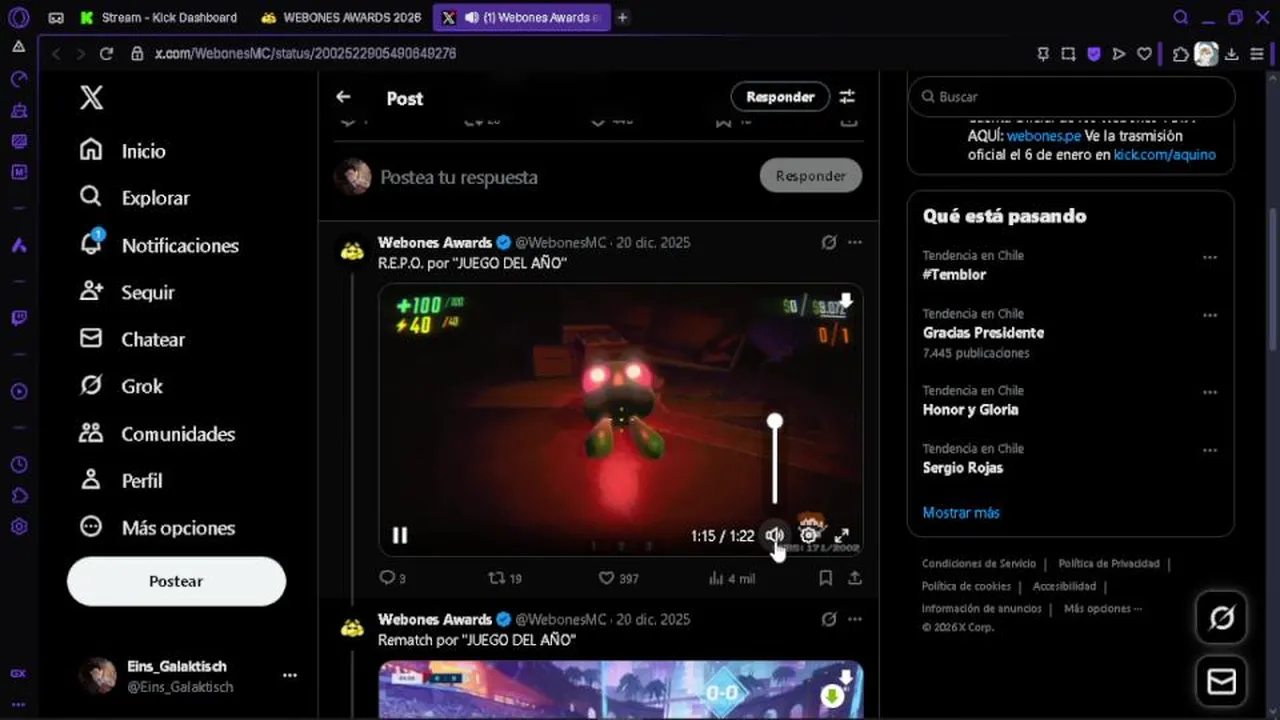Click Mostrar más under trends
1280x720 pixels.
pyautogui.click(x=961, y=512)
